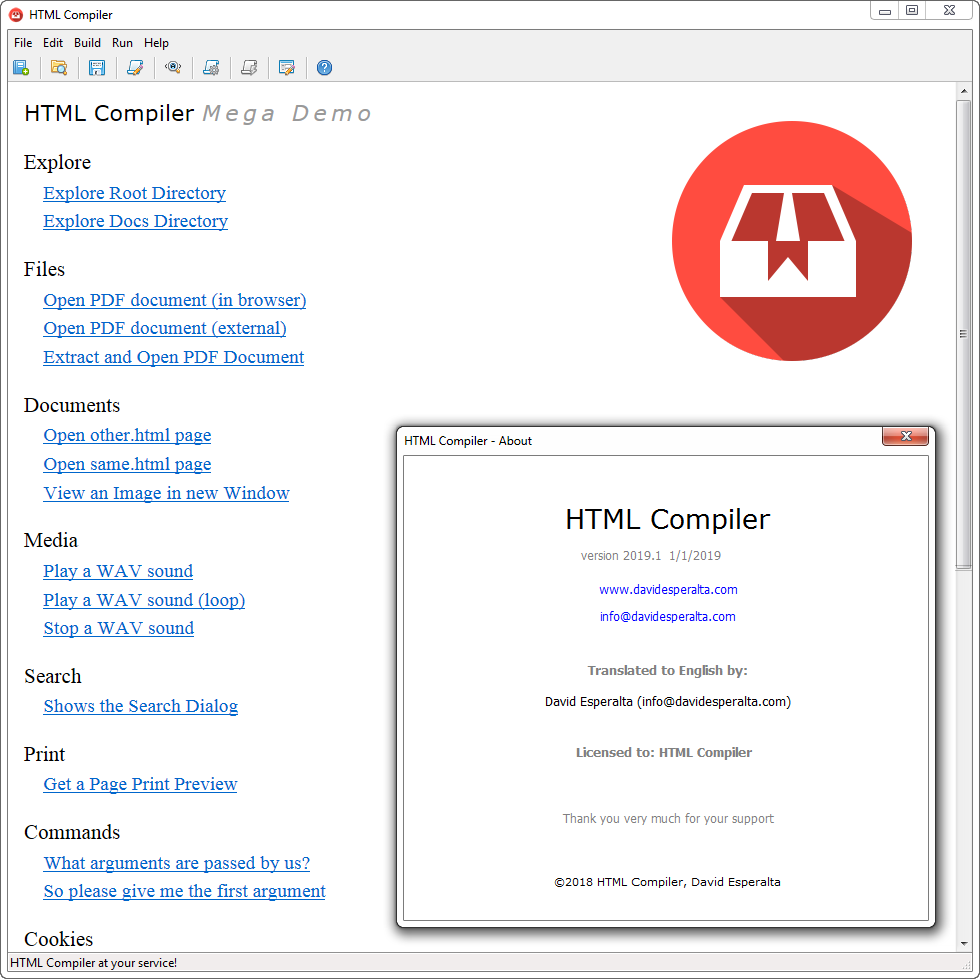Open the Run menu
Viewport: 980px width, 979px height.
pos(122,43)
